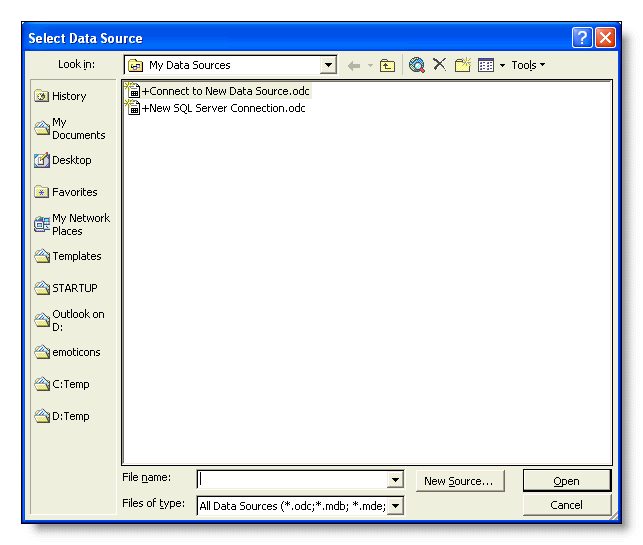This screenshot has height=545, width=643.
Task: Select +Connect to New Data Source.odc file
Action: 218,91
